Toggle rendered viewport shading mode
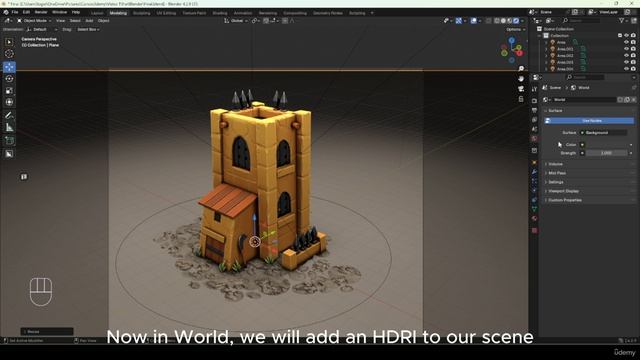 [516, 20]
